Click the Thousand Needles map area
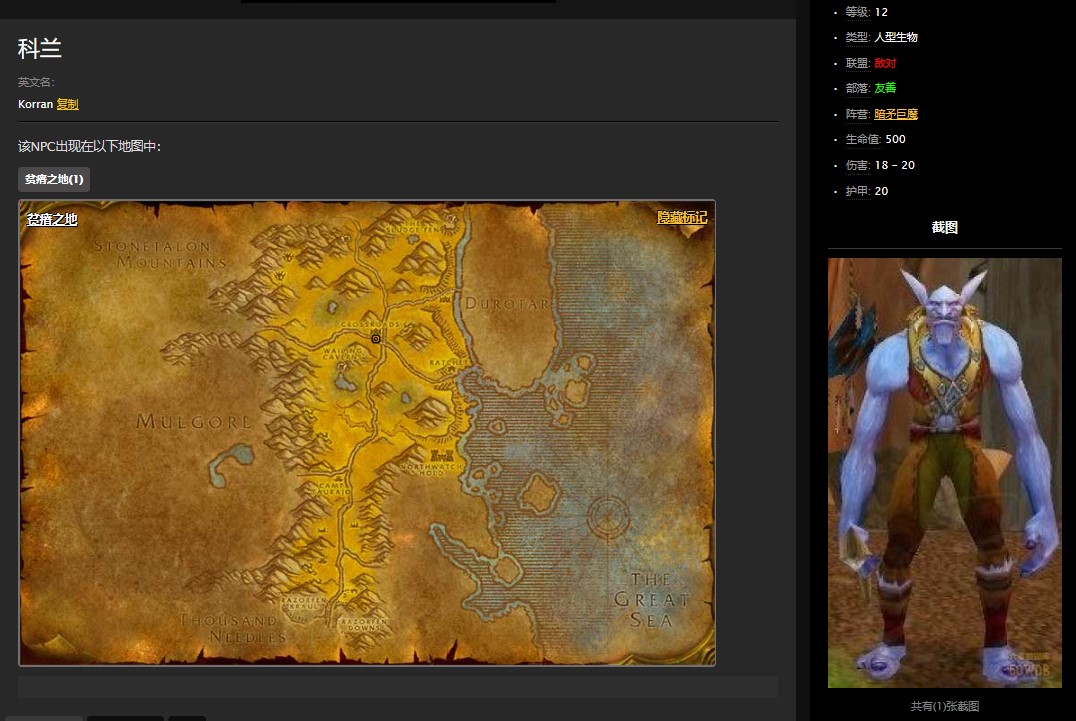This screenshot has width=1076, height=721. coord(232,628)
